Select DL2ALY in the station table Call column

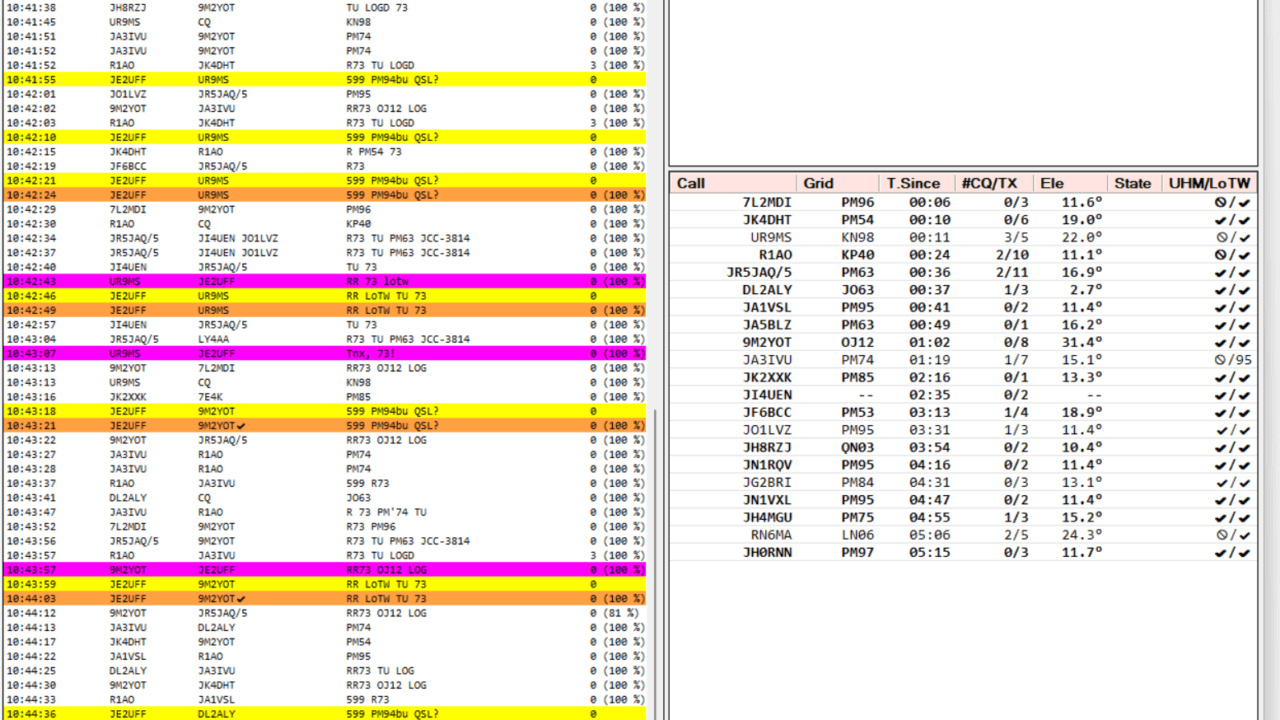[x=767, y=290]
